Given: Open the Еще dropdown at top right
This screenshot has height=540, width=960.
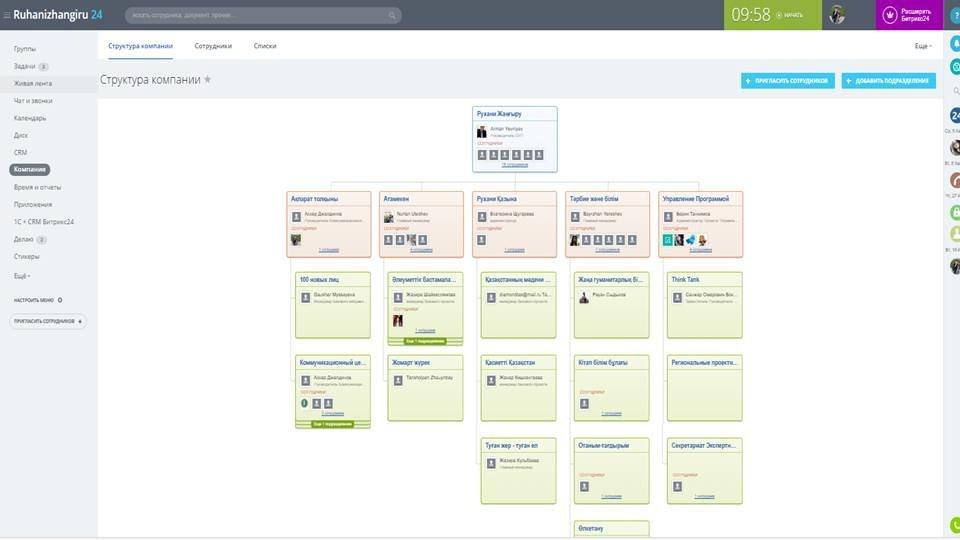Looking at the screenshot, I should (x=922, y=46).
